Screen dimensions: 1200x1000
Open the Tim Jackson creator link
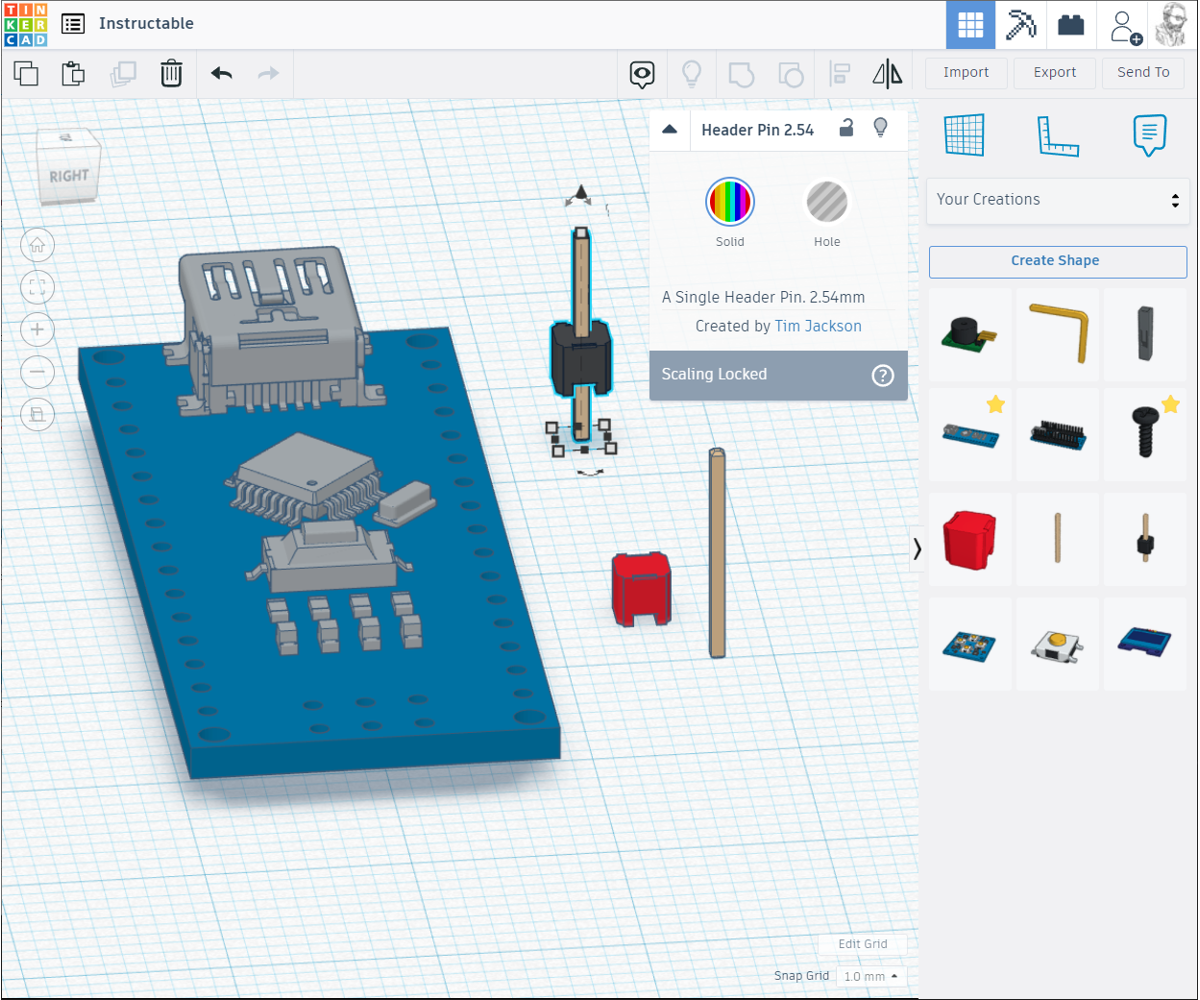point(818,326)
